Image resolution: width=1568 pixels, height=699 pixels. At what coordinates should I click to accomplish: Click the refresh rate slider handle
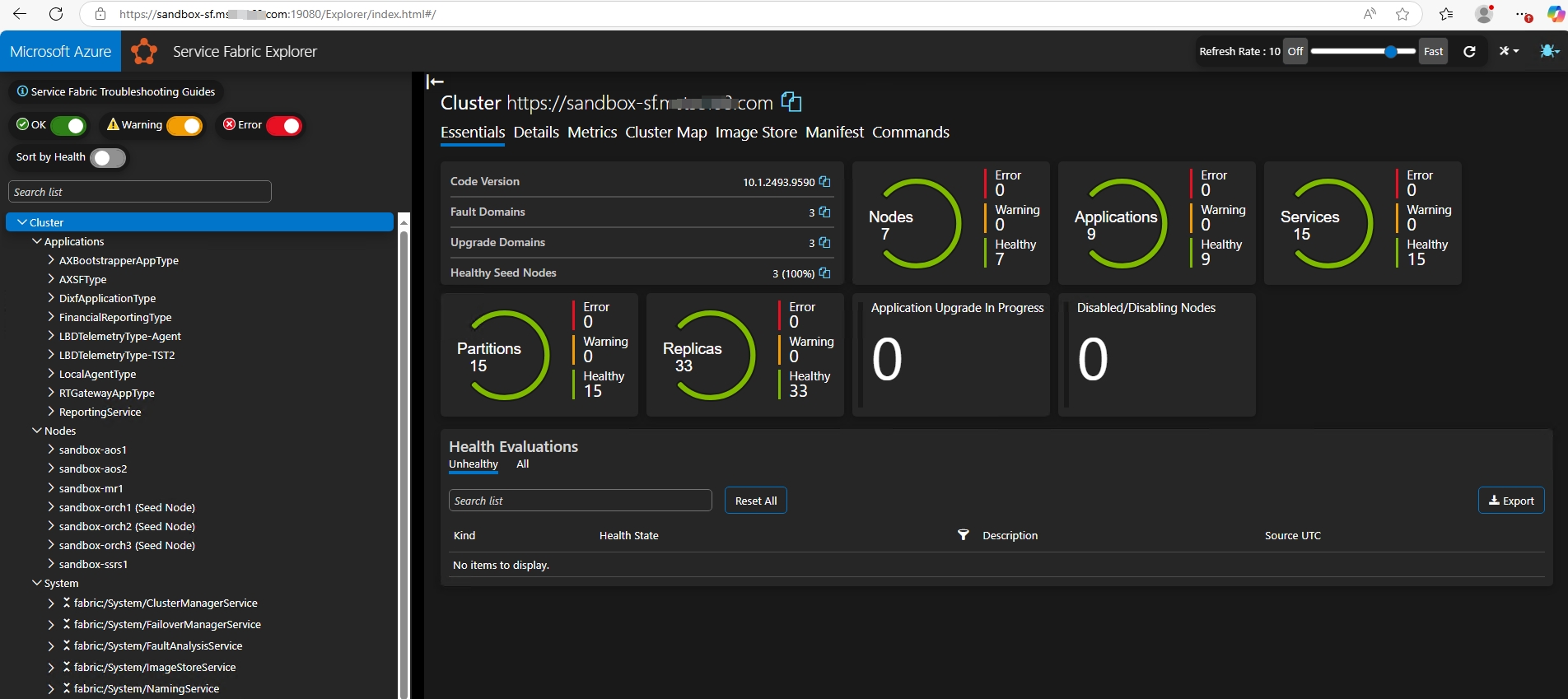point(1391,51)
